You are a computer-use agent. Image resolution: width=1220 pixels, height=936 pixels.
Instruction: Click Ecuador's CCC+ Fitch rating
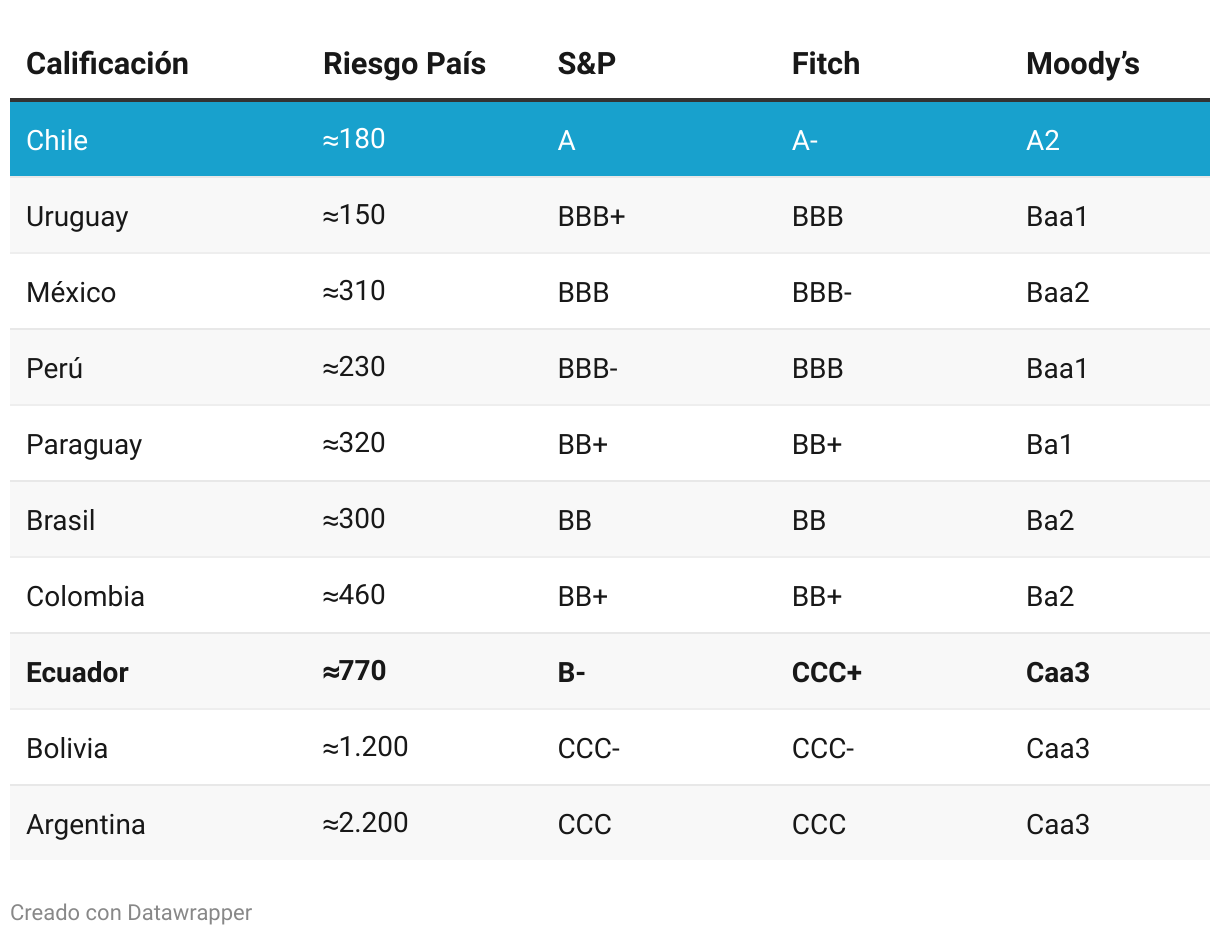(x=826, y=672)
